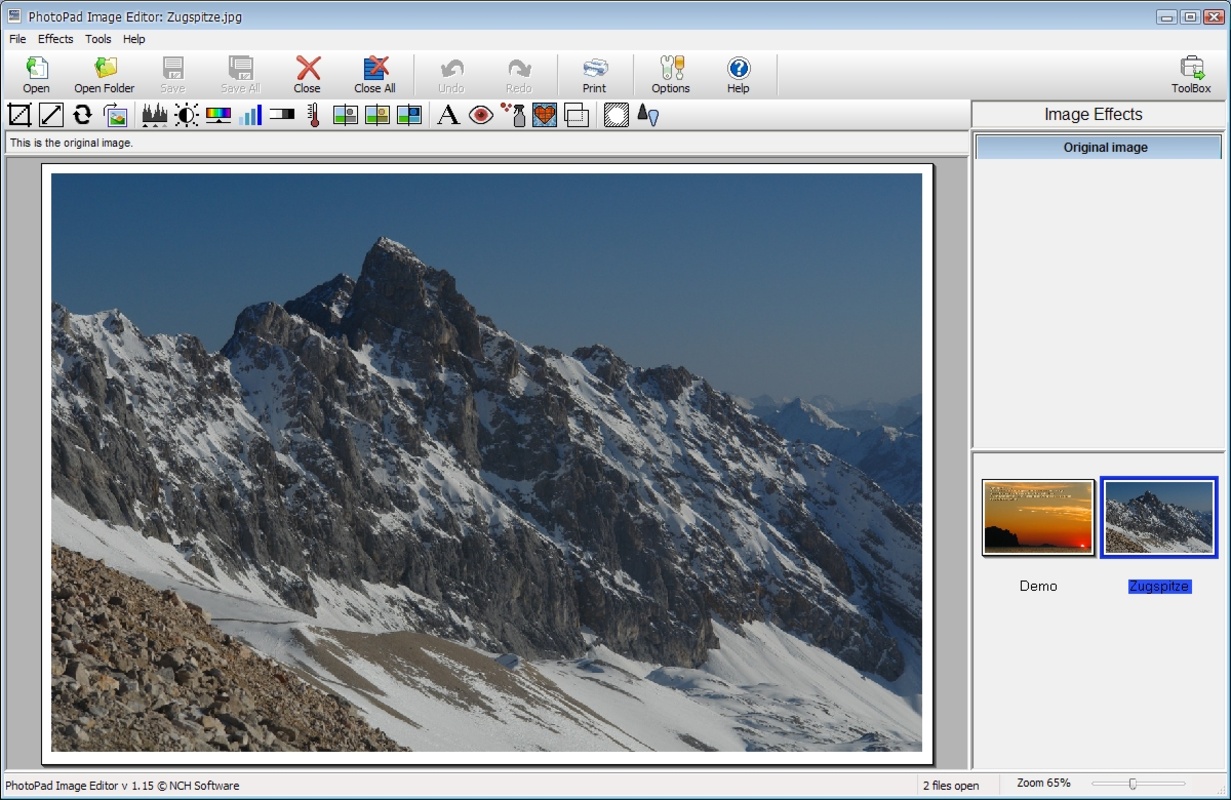Click the Resize image icon
Screen dimensions: 1231x800
coord(51,115)
